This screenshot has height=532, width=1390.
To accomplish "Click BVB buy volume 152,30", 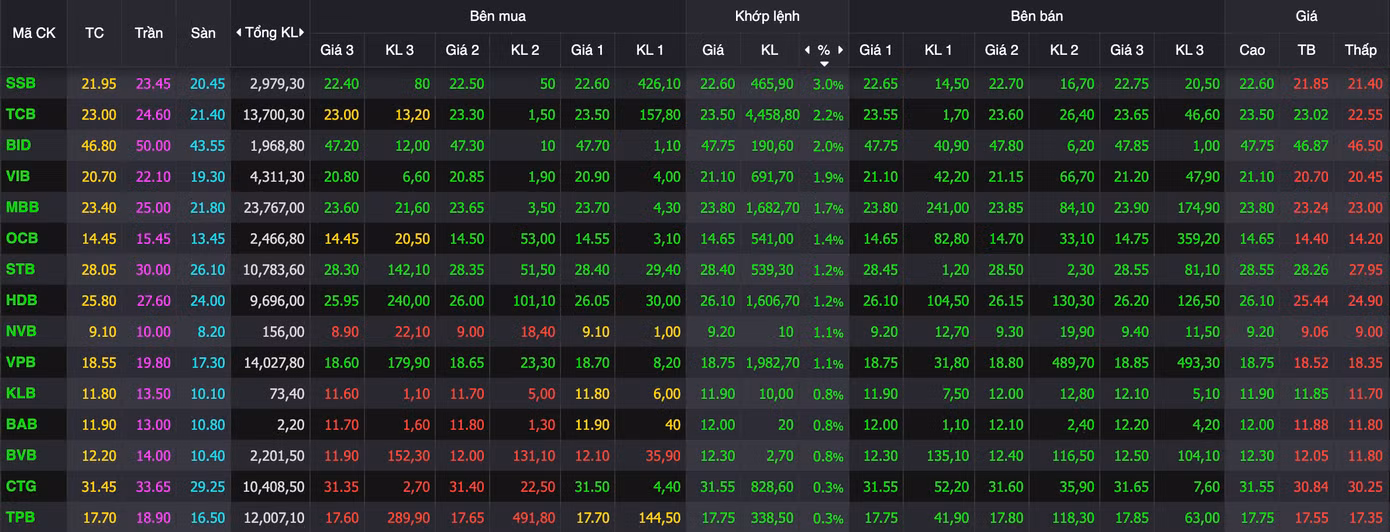I will coord(407,456).
